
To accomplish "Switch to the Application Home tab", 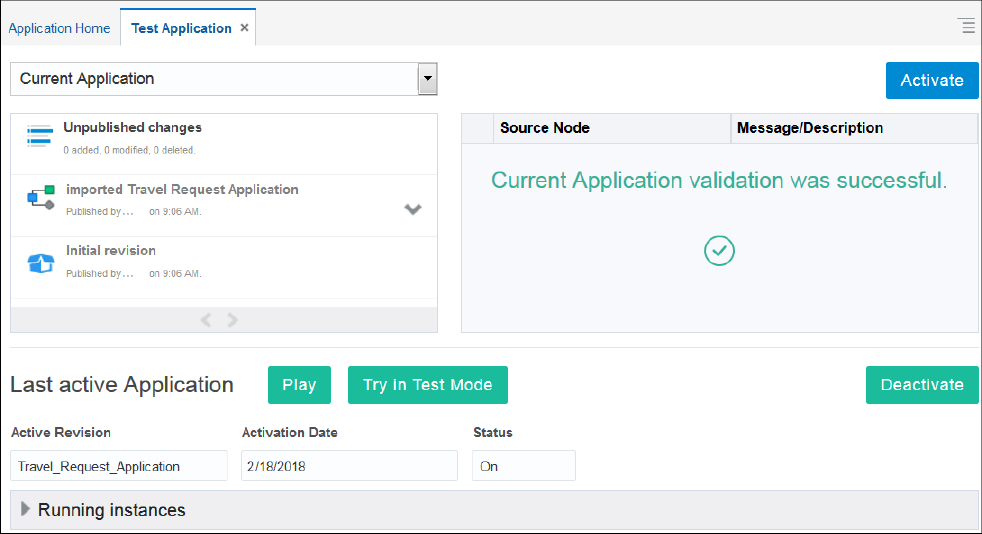I will [59, 28].
